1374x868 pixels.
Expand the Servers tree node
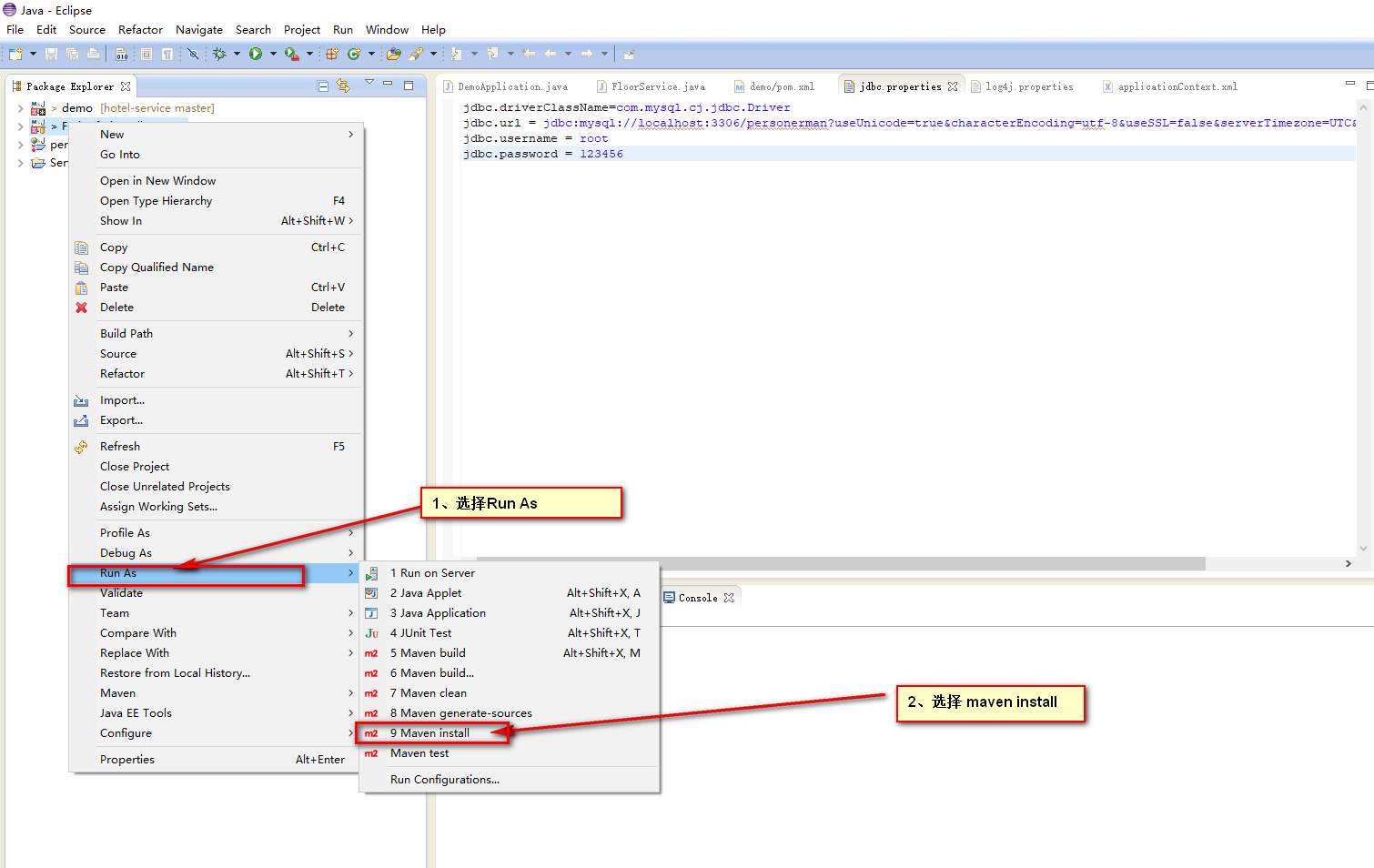[x=20, y=163]
